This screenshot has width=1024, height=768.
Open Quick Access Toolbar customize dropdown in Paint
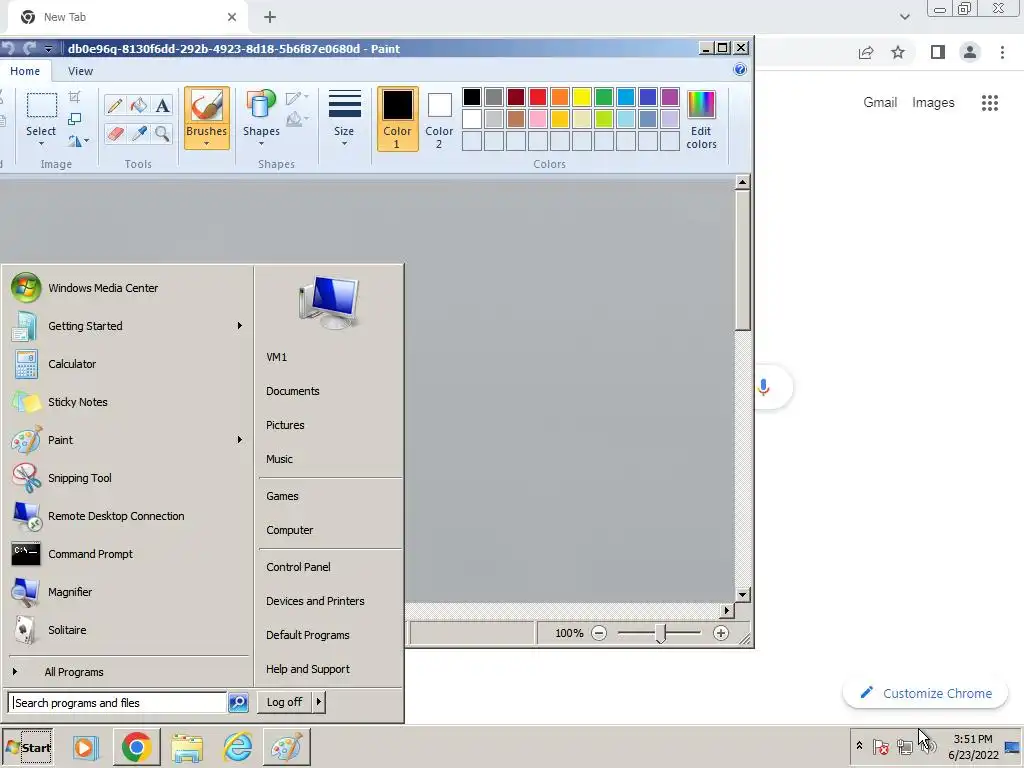pyautogui.click(x=48, y=49)
